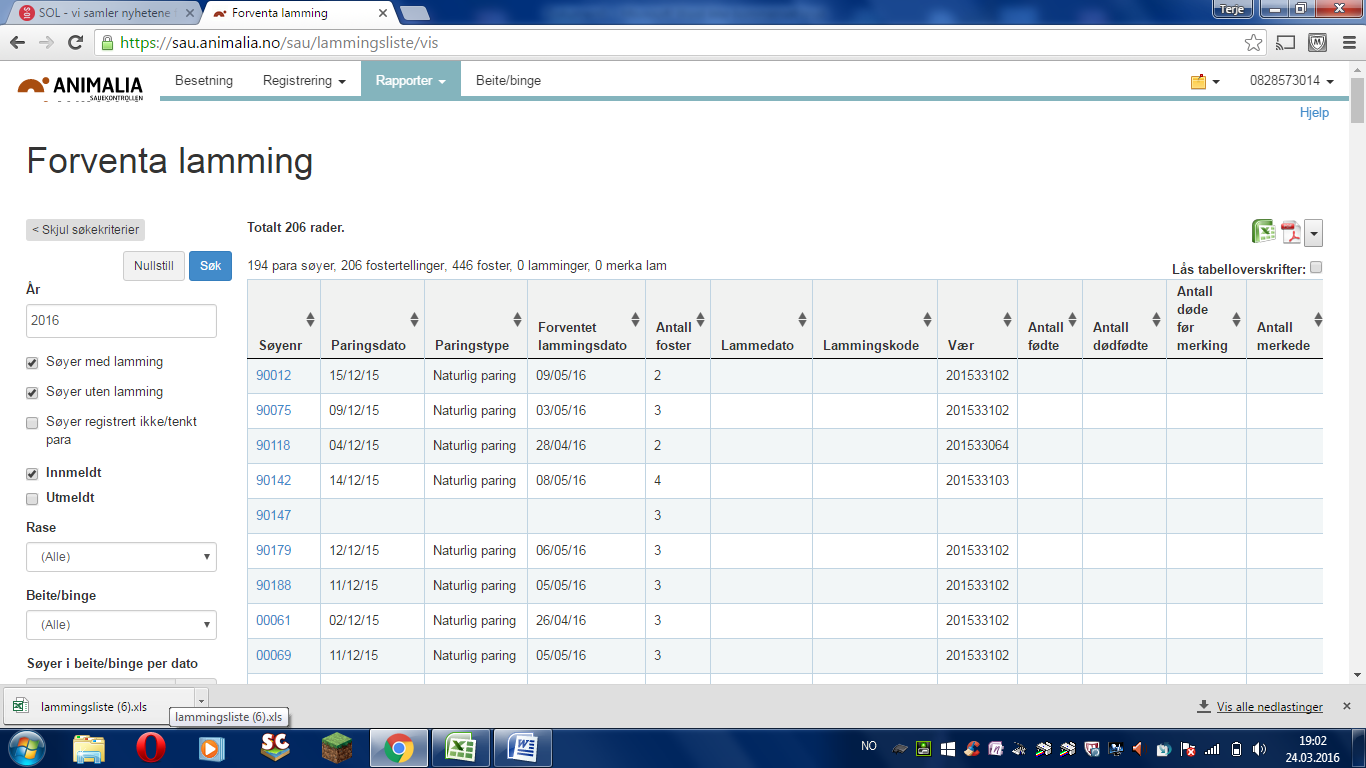The image size is (1366, 768).
Task: Close the downloads bar
Action: pyautogui.click(x=1347, y=706)
